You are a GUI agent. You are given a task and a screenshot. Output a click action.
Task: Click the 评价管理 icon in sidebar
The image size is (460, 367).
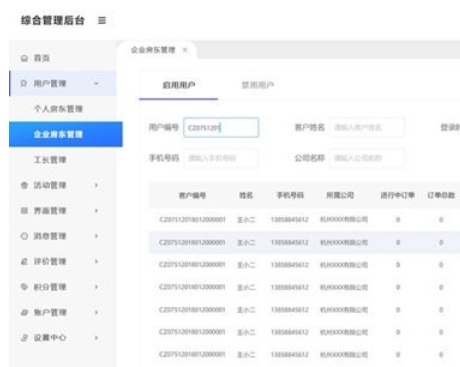(24, 261)
